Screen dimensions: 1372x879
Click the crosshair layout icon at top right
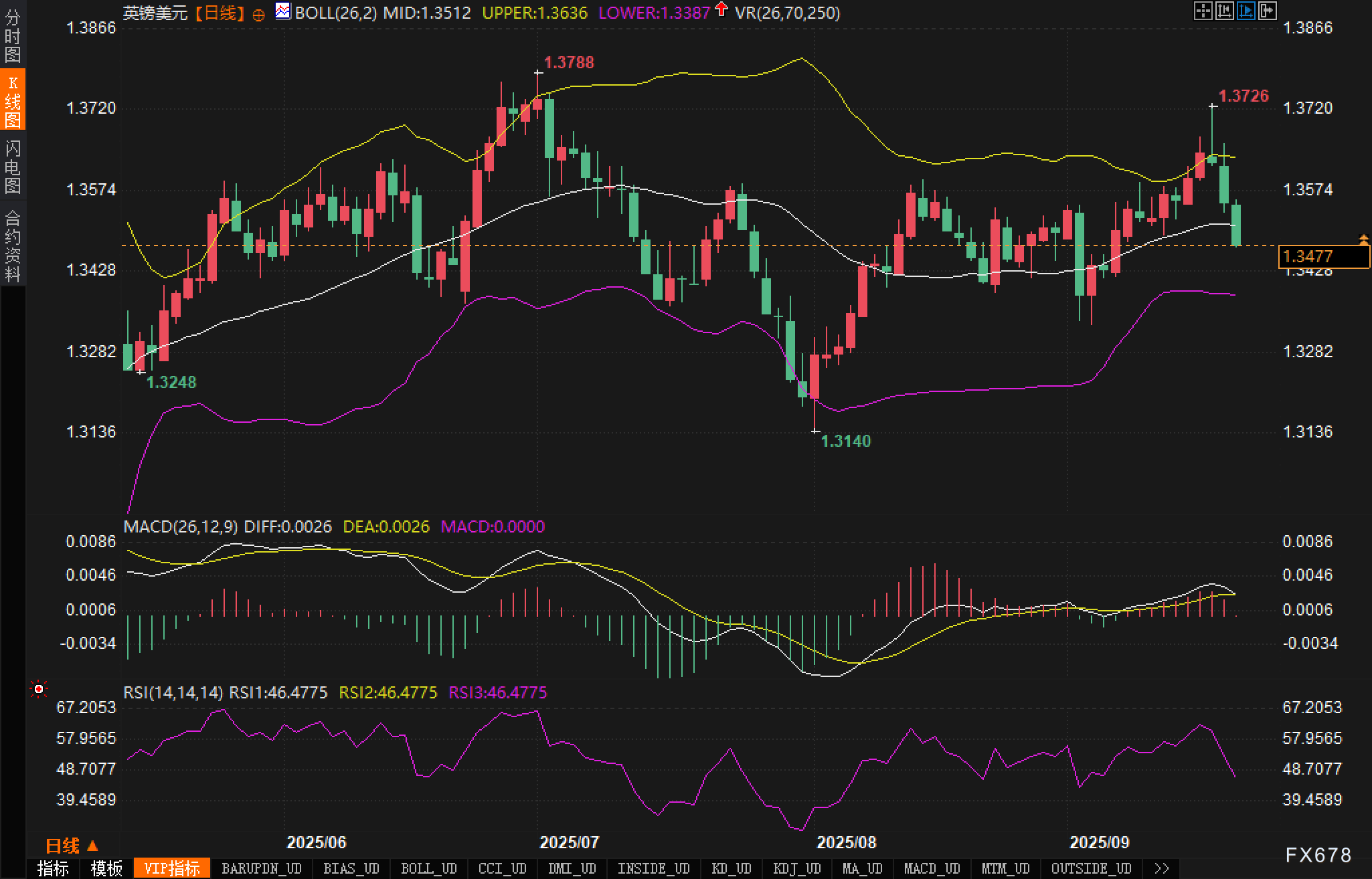pyautogui.click(x=1203, y=11)
